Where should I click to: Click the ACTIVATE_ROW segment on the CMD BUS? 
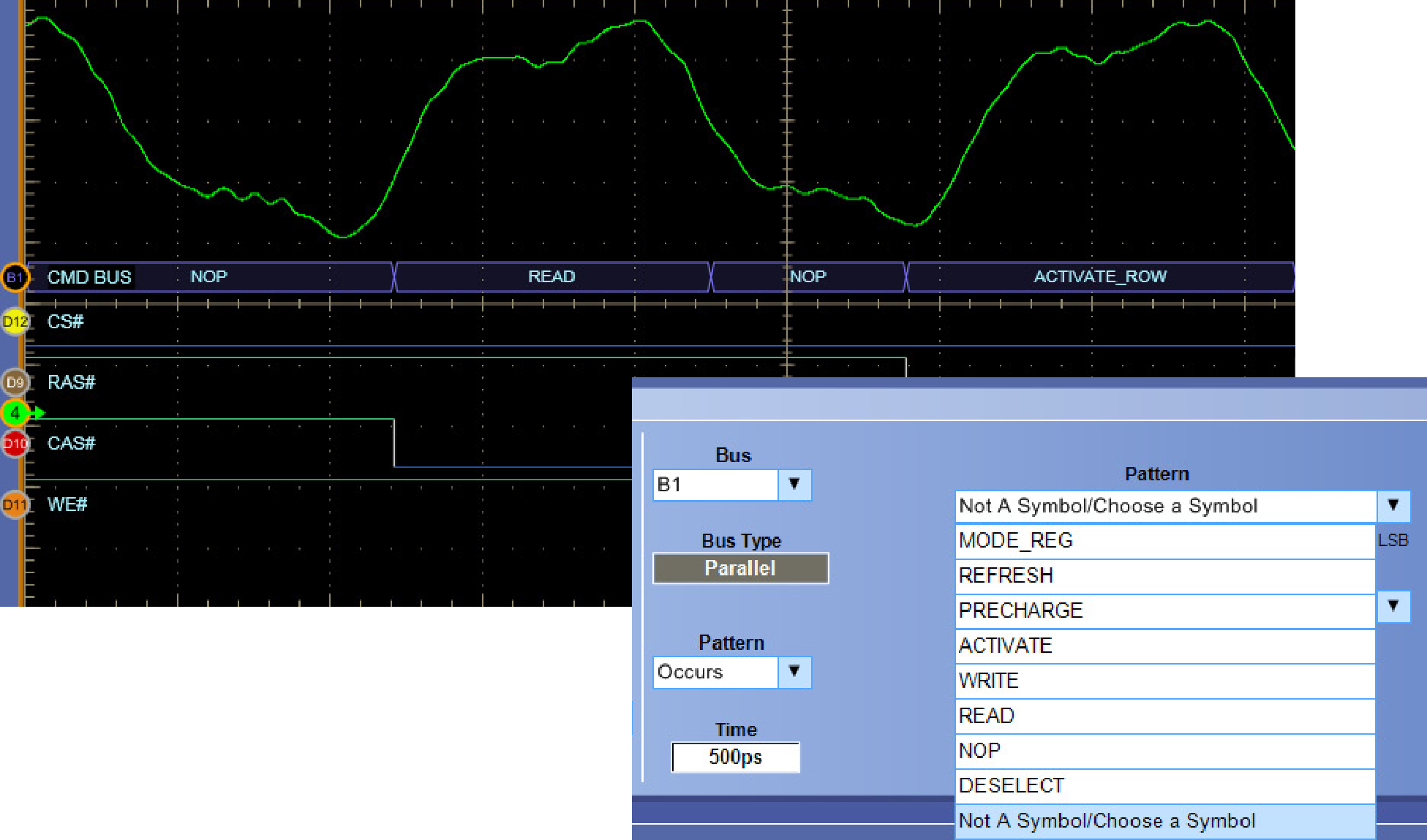[1100, 276]
